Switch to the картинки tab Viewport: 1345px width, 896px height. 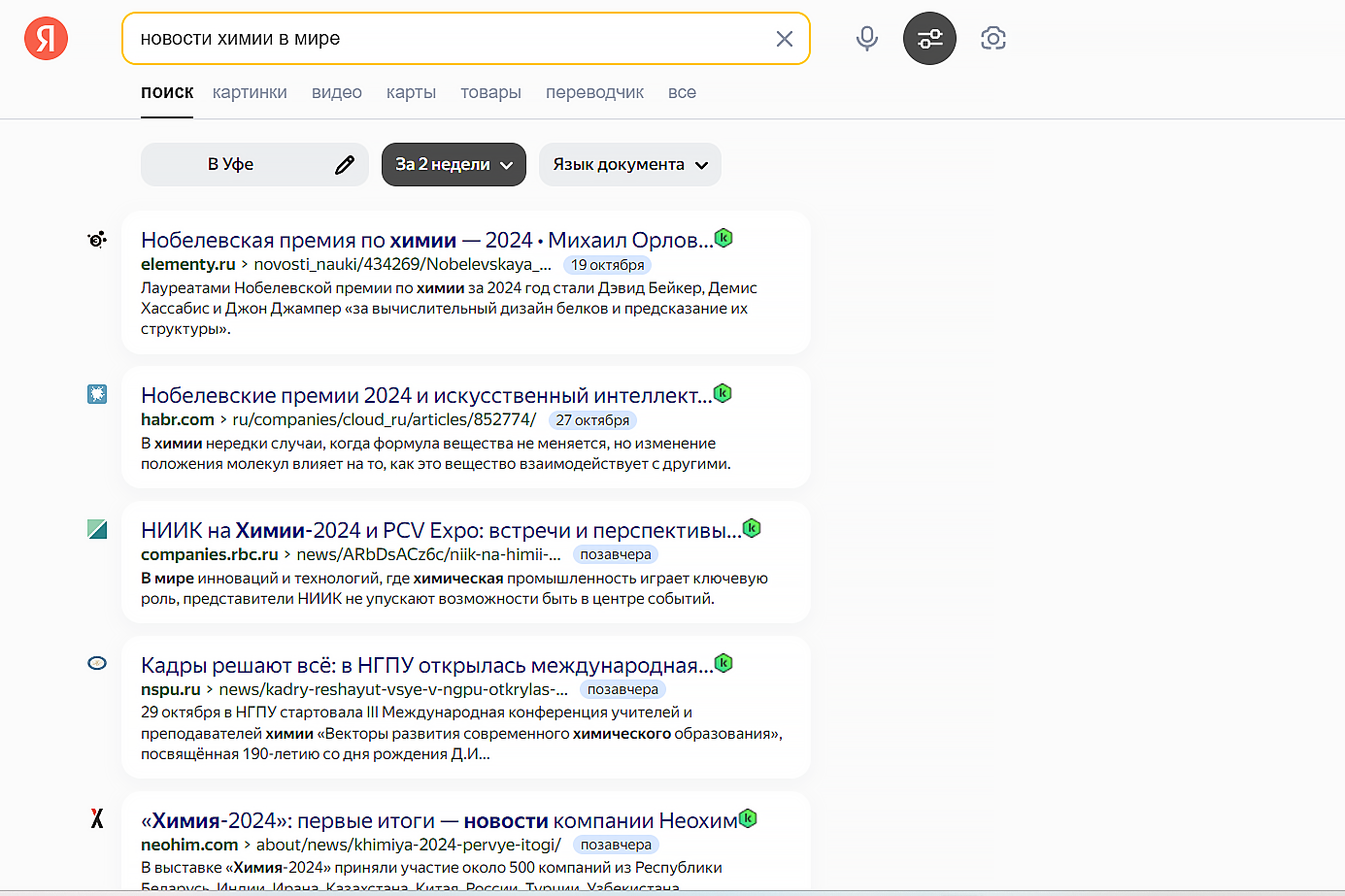click(250, 92)
